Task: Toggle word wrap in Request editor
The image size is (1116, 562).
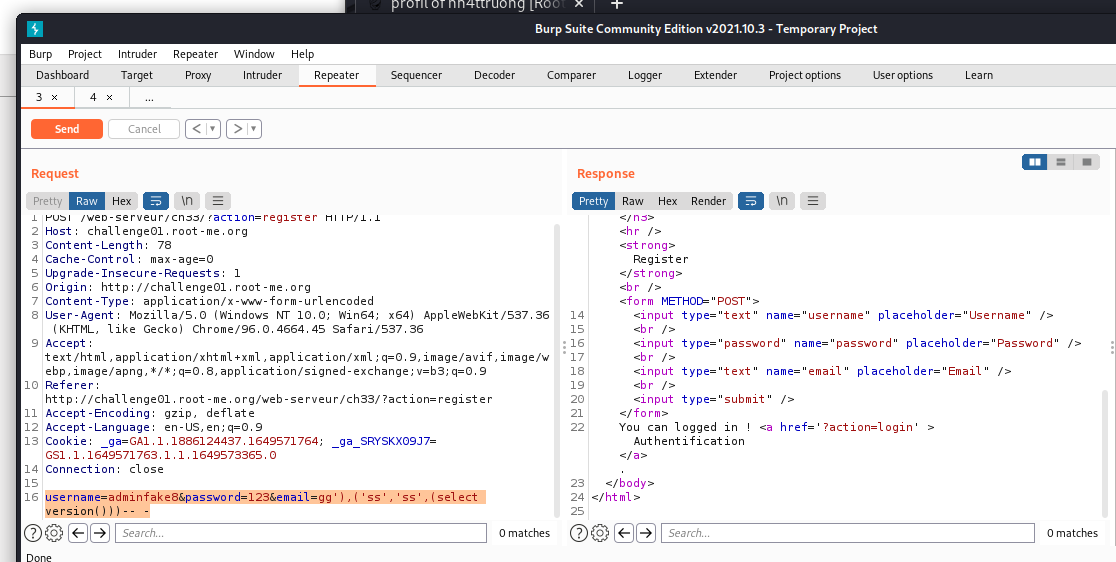Action: 156,201
